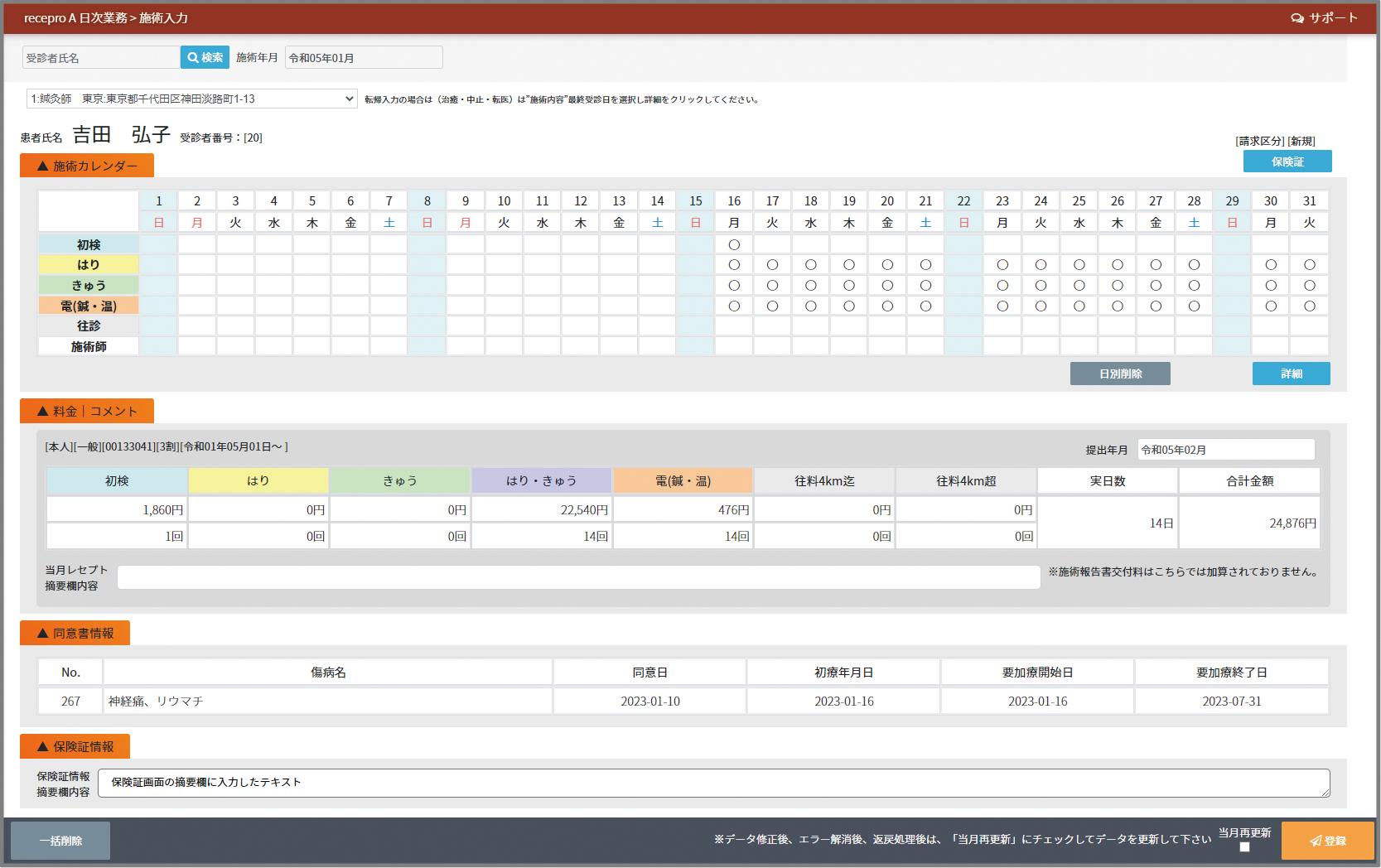Toggle 電(鍼・温) circle on day 18
The height and width of the screenshot is (868, 1381).
tap(810, 306)
